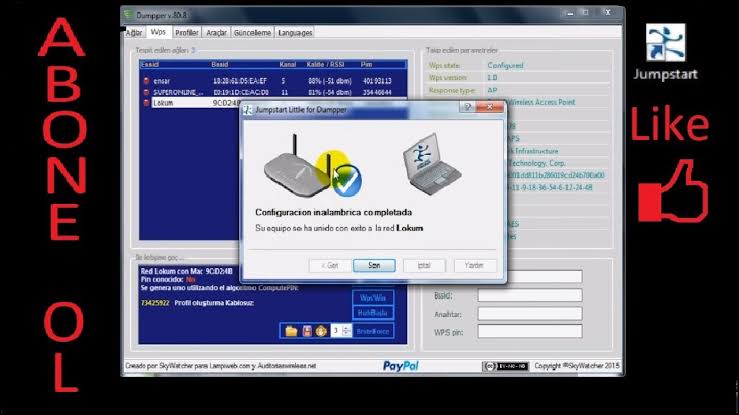Open the Güncelleme tab
Screen dimensions: 739x415
click(x=252, y=33)
